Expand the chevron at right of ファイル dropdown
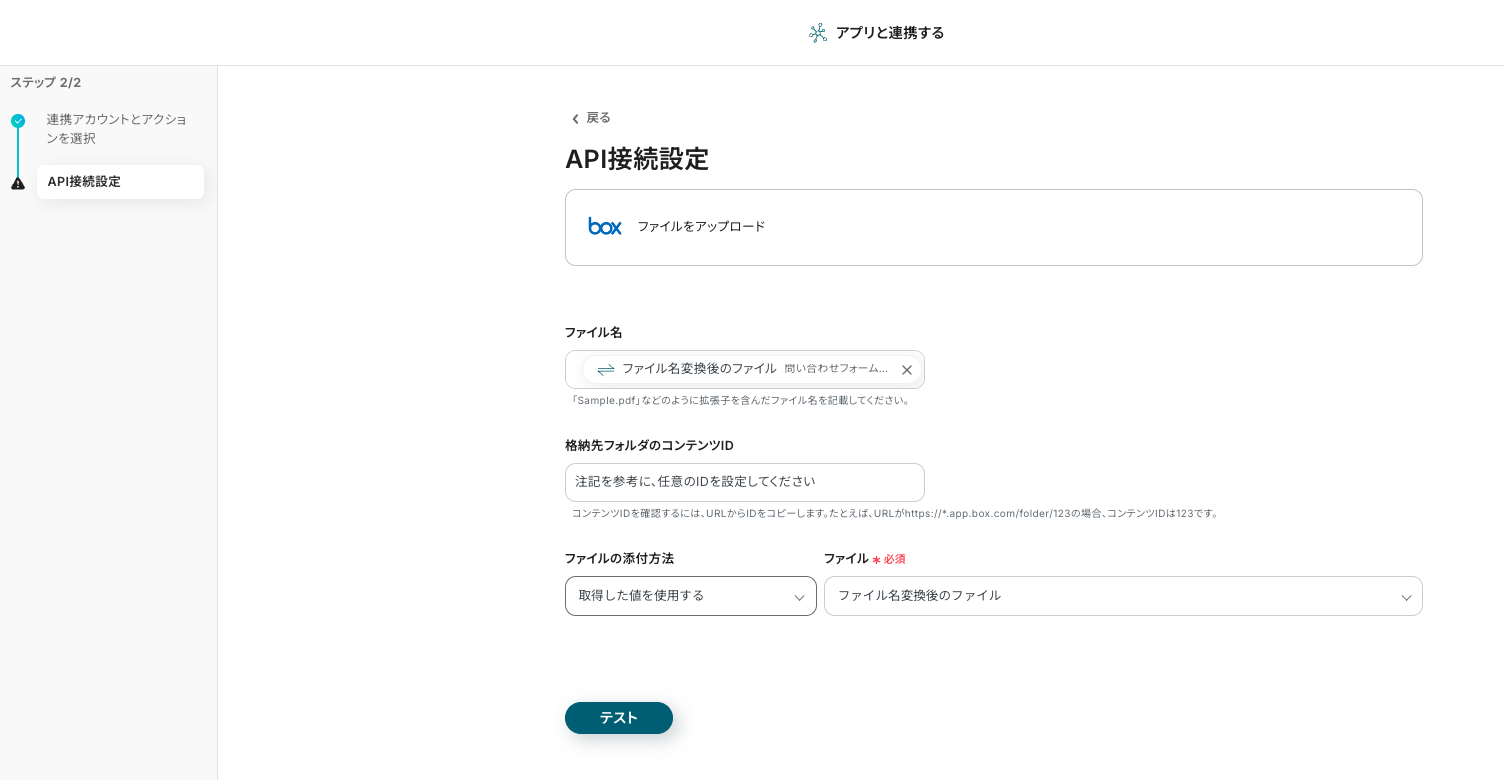 1406,598
